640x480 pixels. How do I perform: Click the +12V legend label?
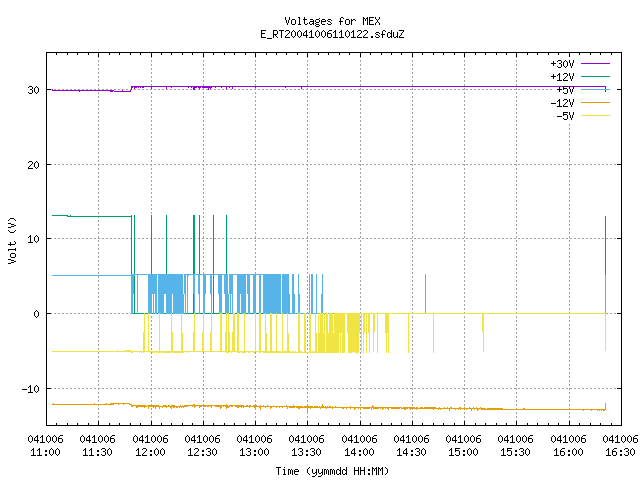tap(562, 77)
